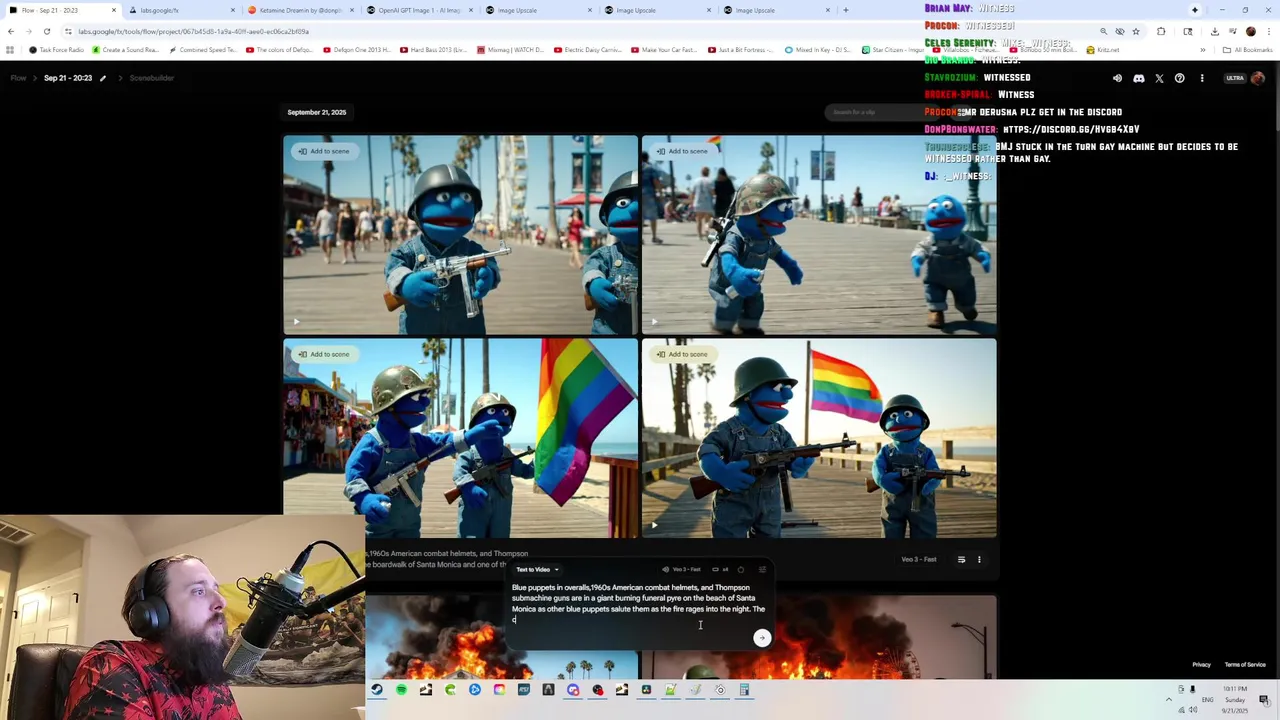Open the help question-mark icon

pos(1180,78)
